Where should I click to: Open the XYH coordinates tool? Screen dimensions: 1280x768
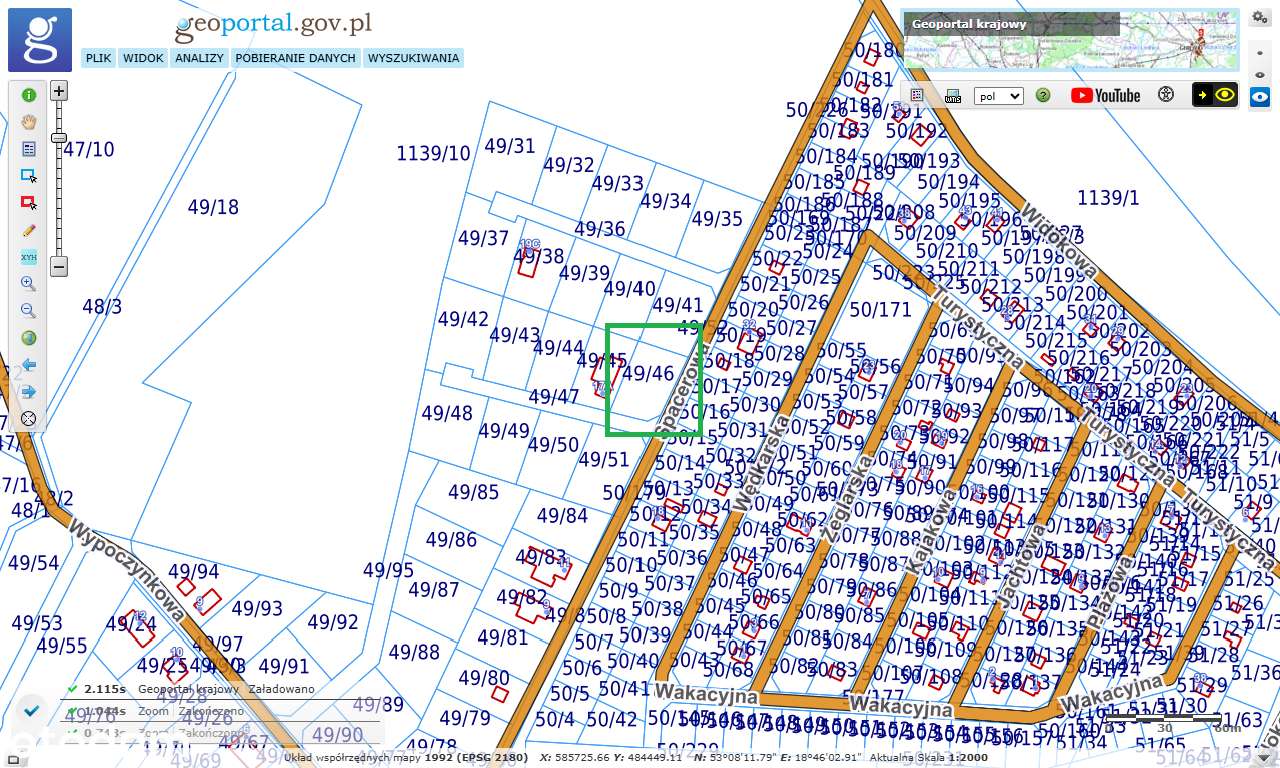tap(28, 257)
